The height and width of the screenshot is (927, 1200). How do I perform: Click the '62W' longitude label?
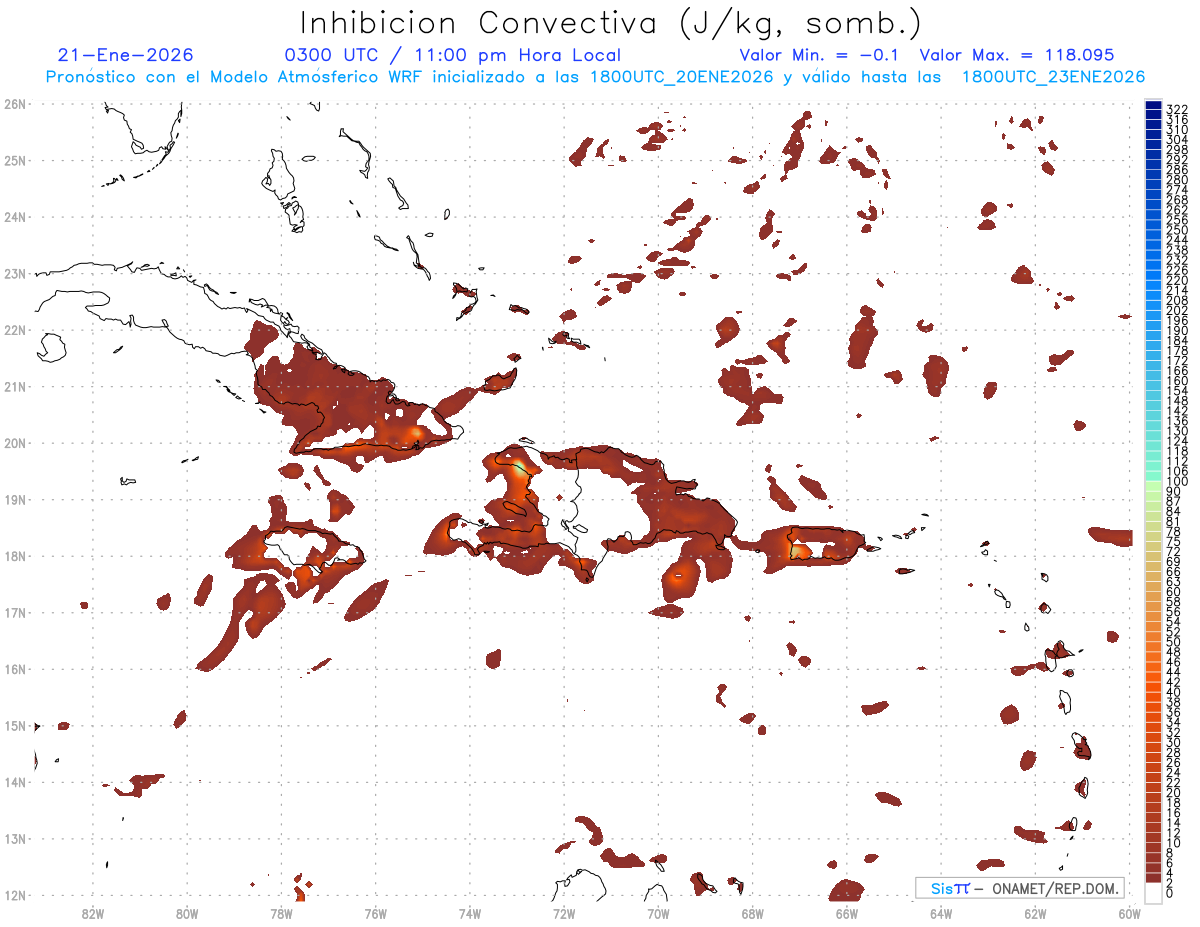tap(1035, 913)
